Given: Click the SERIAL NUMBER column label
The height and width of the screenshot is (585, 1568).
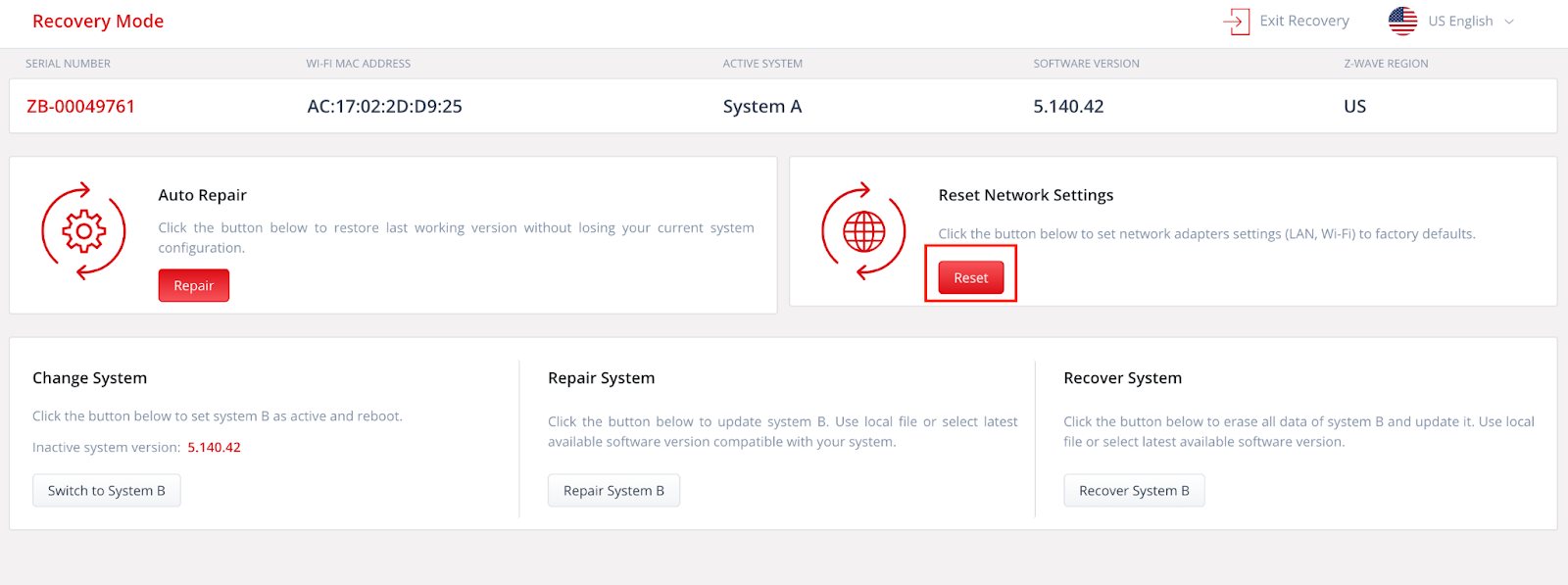Looking at the screenshot, I should (x=68, y=64).
